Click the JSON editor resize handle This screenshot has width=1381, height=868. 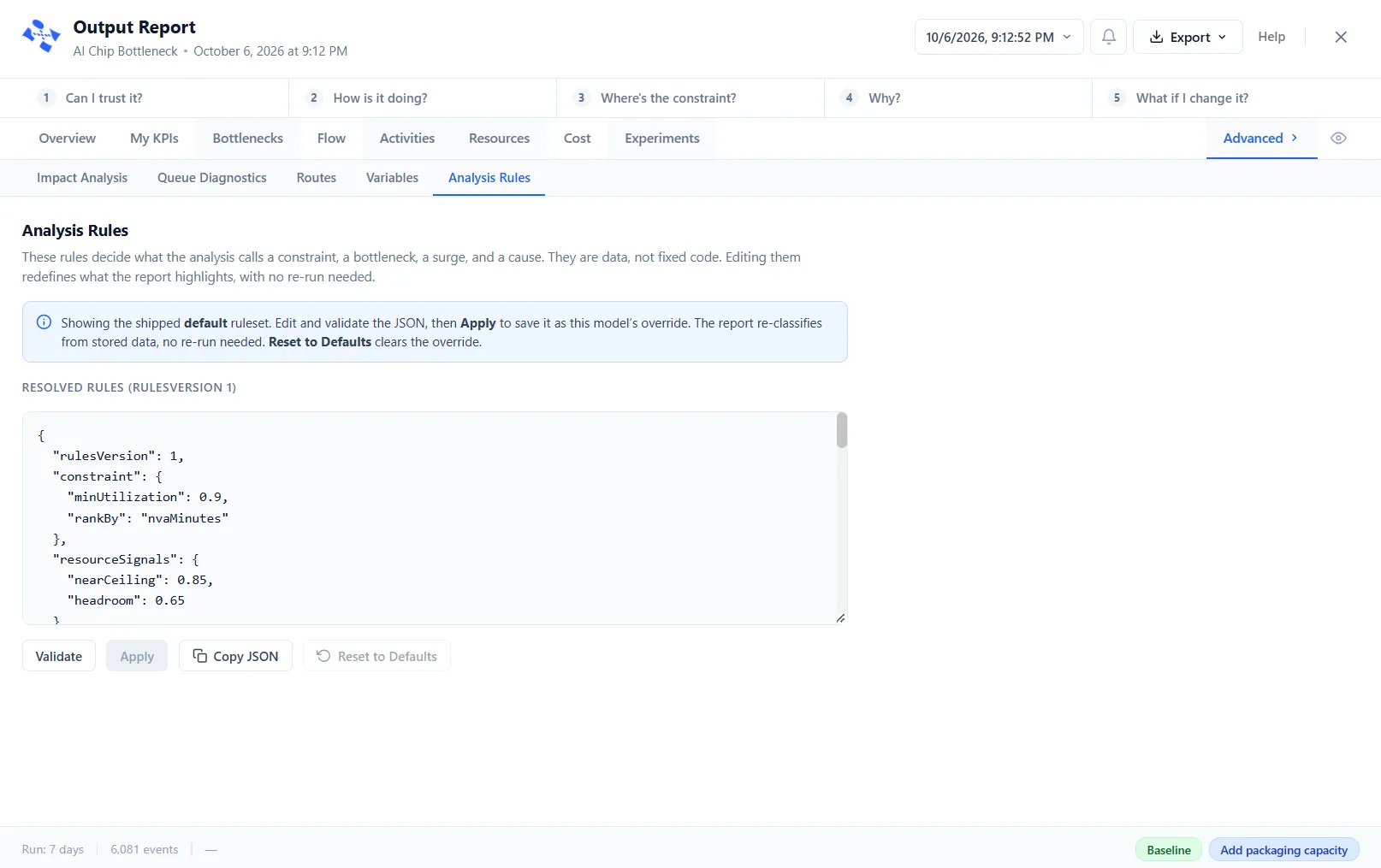tap(840, 618)
